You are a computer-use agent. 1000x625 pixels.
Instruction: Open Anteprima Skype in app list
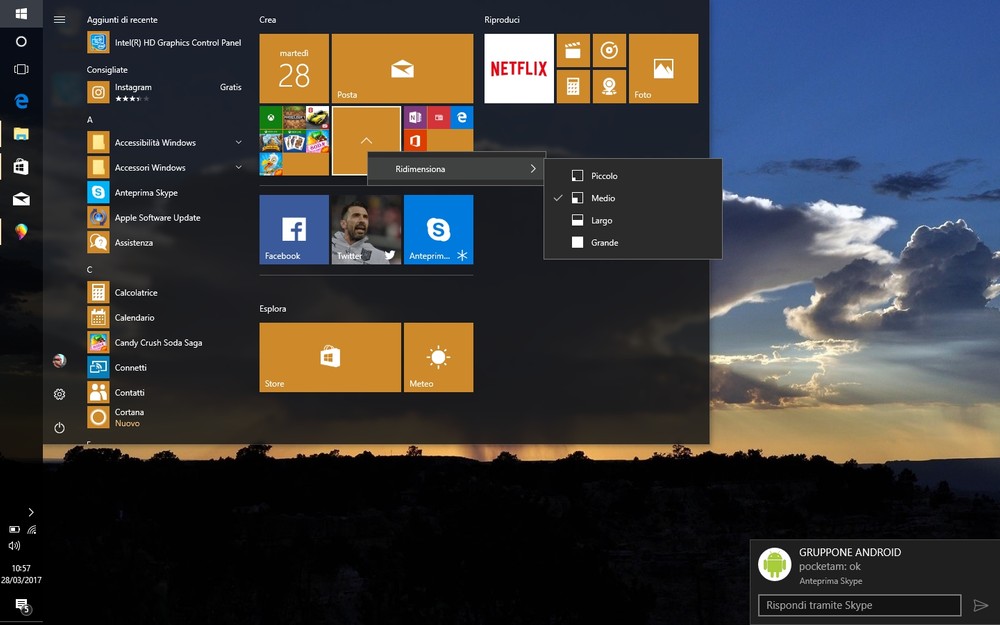pos(165,192)
